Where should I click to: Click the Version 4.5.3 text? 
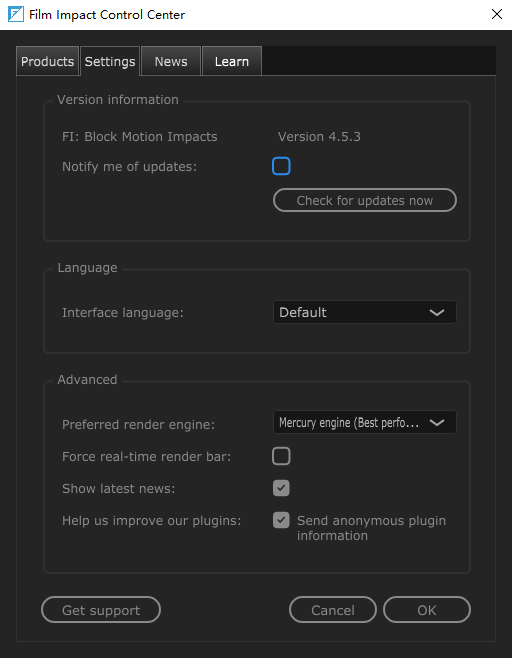[x=319, y=137]
